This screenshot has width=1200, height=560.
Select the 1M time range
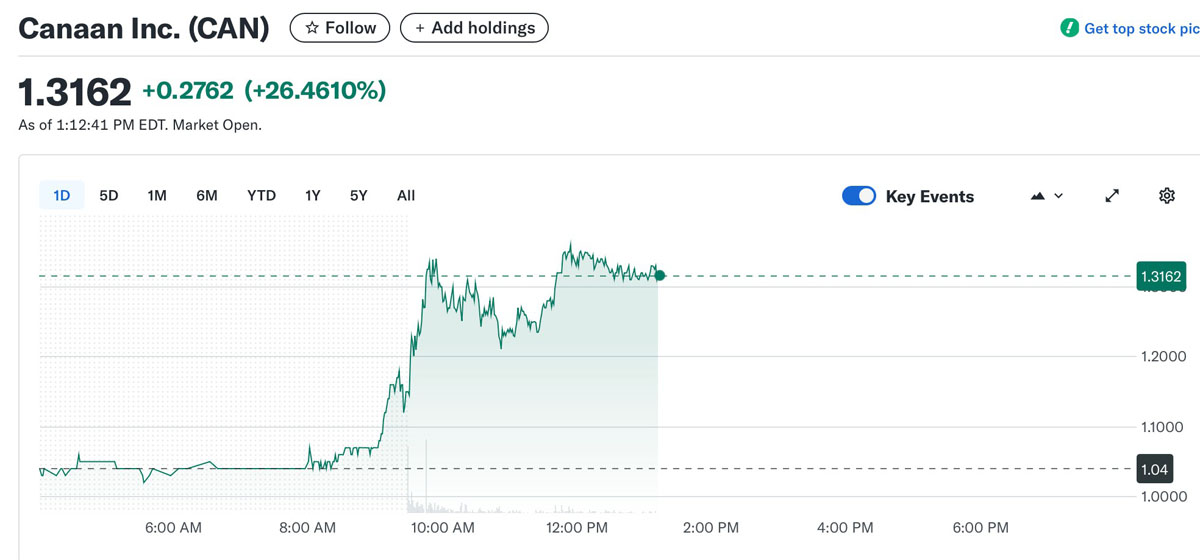157,196
